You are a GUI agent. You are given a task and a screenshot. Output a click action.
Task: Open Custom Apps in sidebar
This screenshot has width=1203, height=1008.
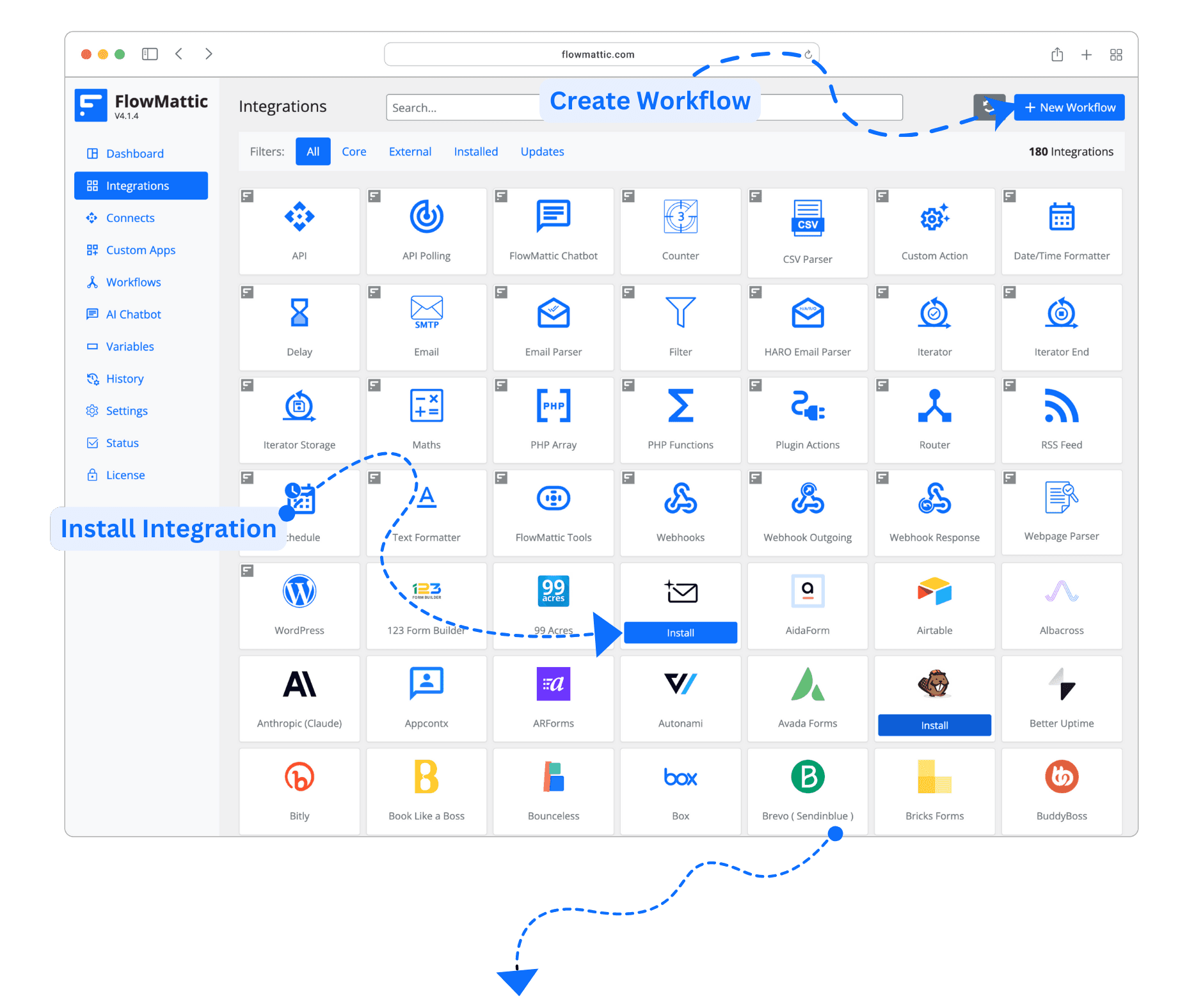[141, 250]
